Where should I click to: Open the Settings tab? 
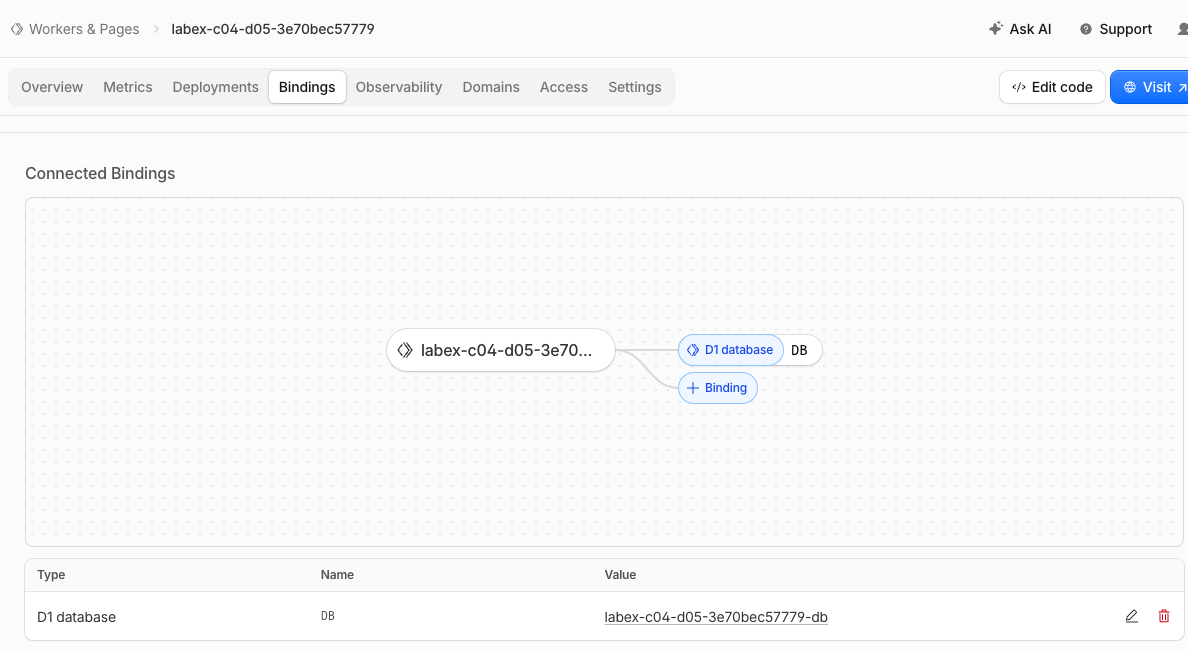point(635,87)
